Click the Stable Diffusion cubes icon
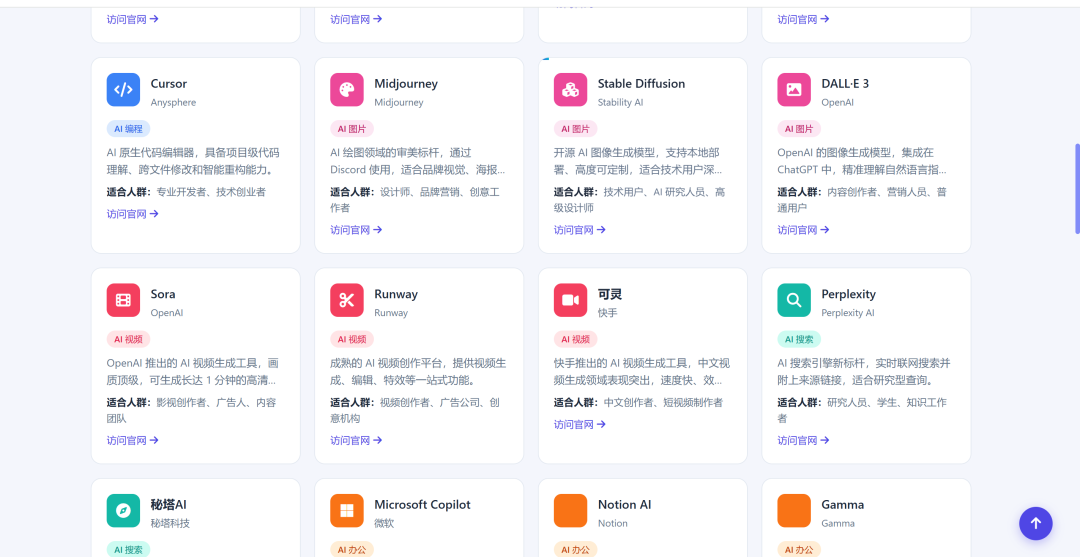Screen dimensions: 1080x557 (570, 90)
